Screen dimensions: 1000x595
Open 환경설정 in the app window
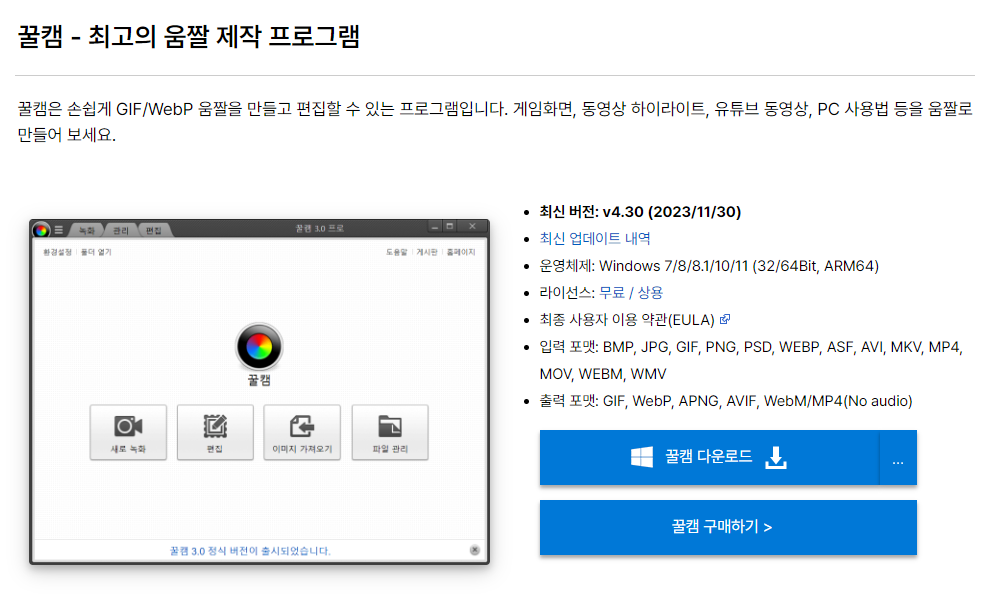(57, 252)
